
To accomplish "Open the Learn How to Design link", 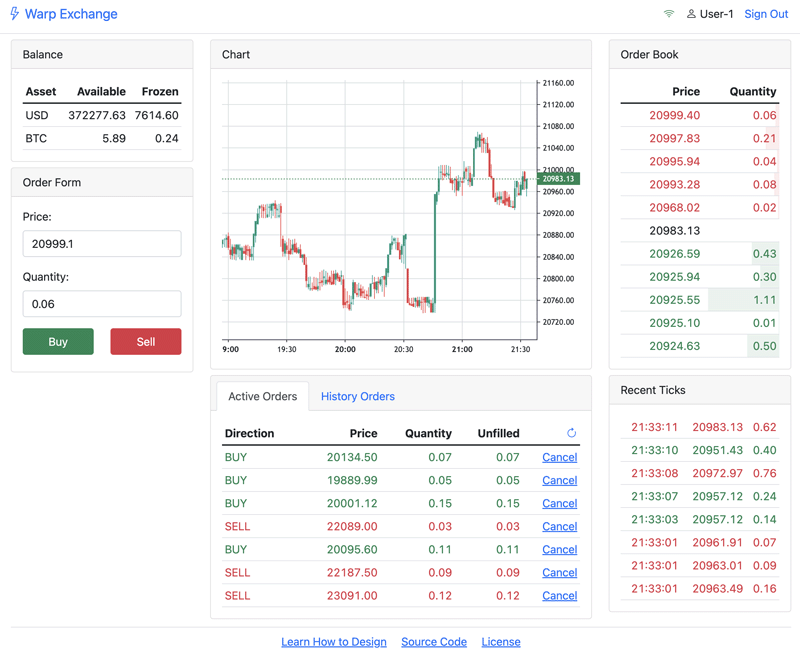I will (x=334, y=642).
